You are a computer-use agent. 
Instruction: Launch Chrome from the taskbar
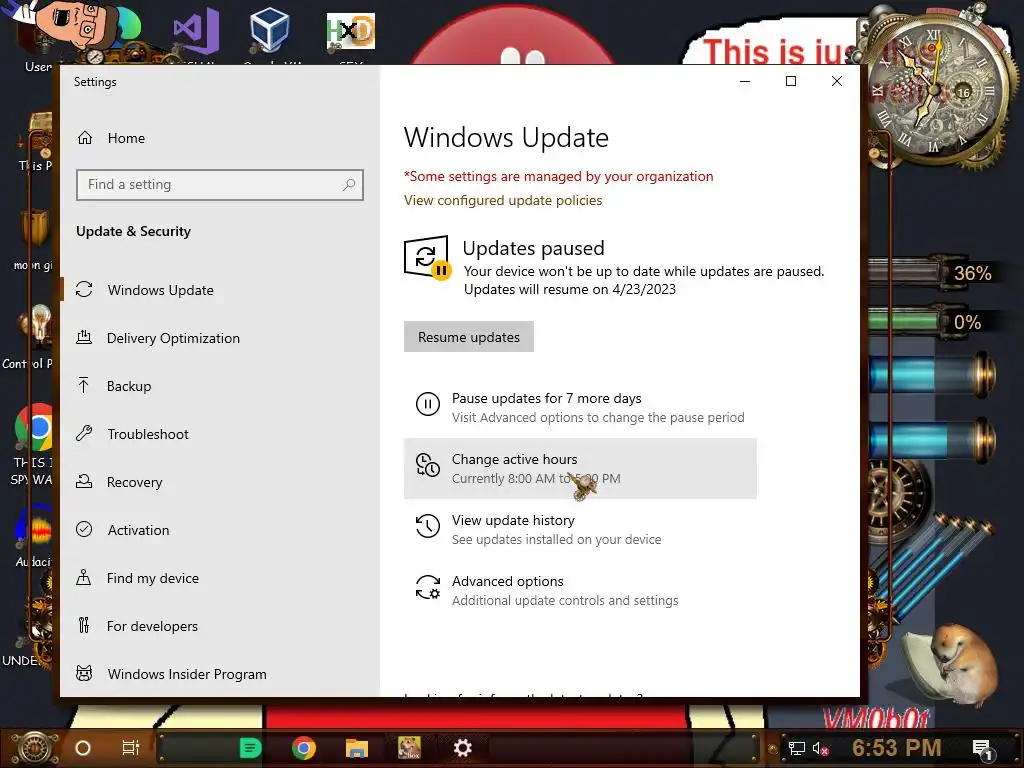tap(304, 748)
